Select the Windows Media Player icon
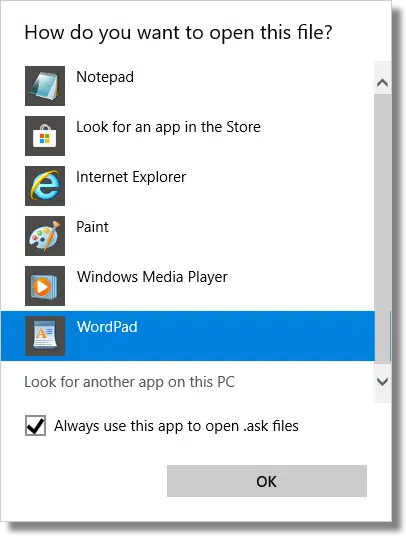Screen dimensions: 406x536 coord(45,285)
